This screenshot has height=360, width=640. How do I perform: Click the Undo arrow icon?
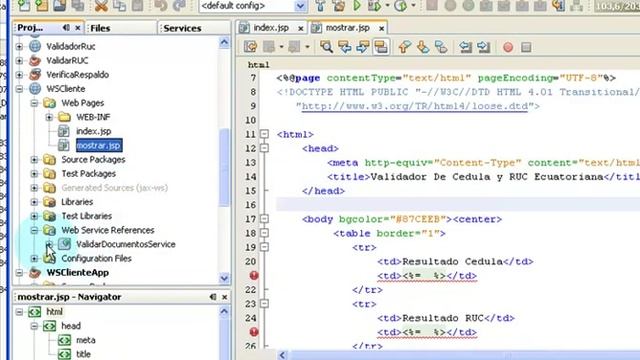click(161, 5)
